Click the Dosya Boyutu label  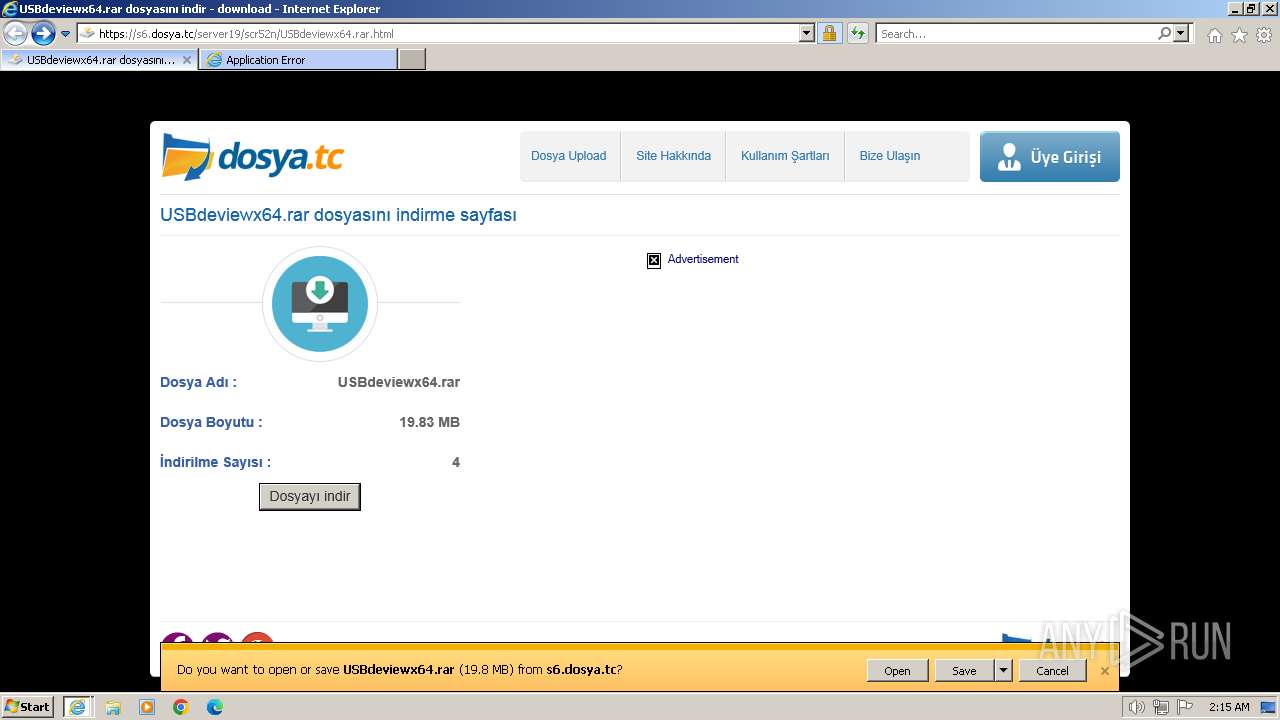211,422
